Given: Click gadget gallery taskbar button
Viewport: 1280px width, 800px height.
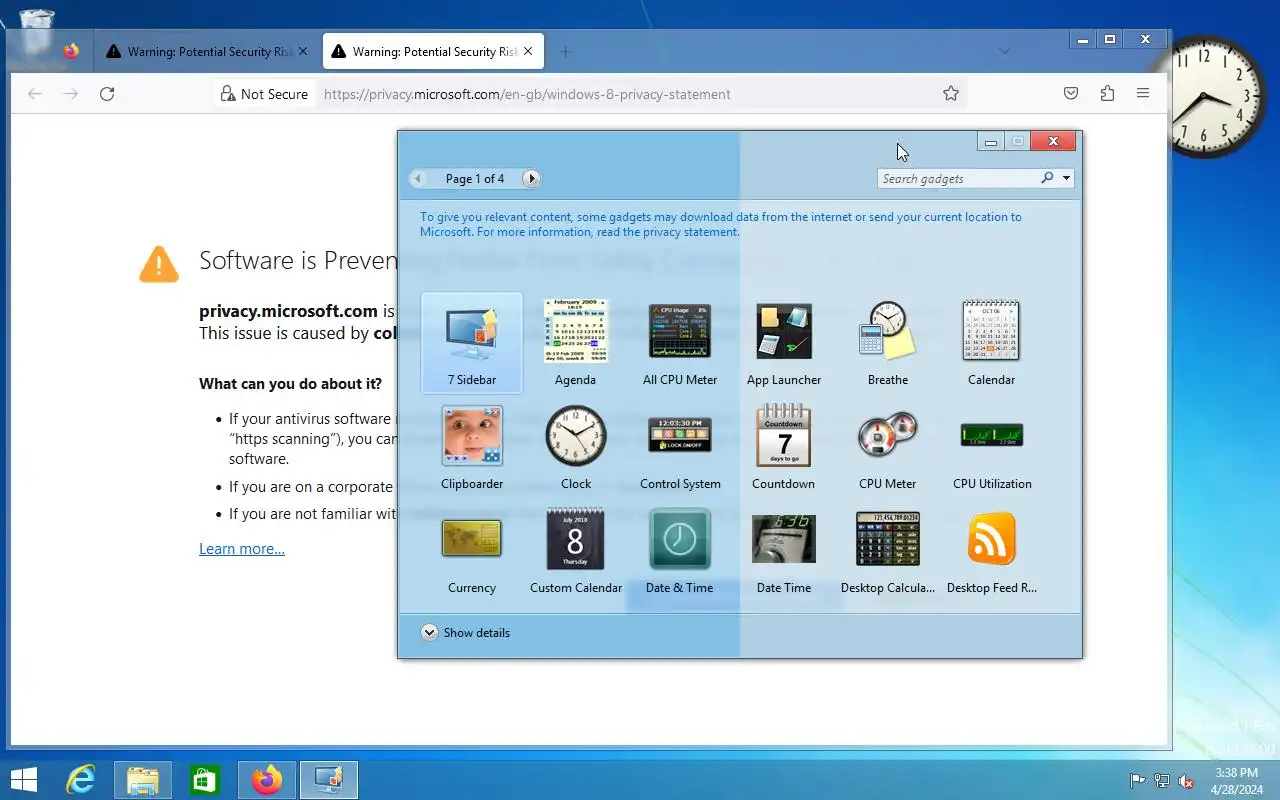Looking at the screenshot, I should tap(329, 779).
